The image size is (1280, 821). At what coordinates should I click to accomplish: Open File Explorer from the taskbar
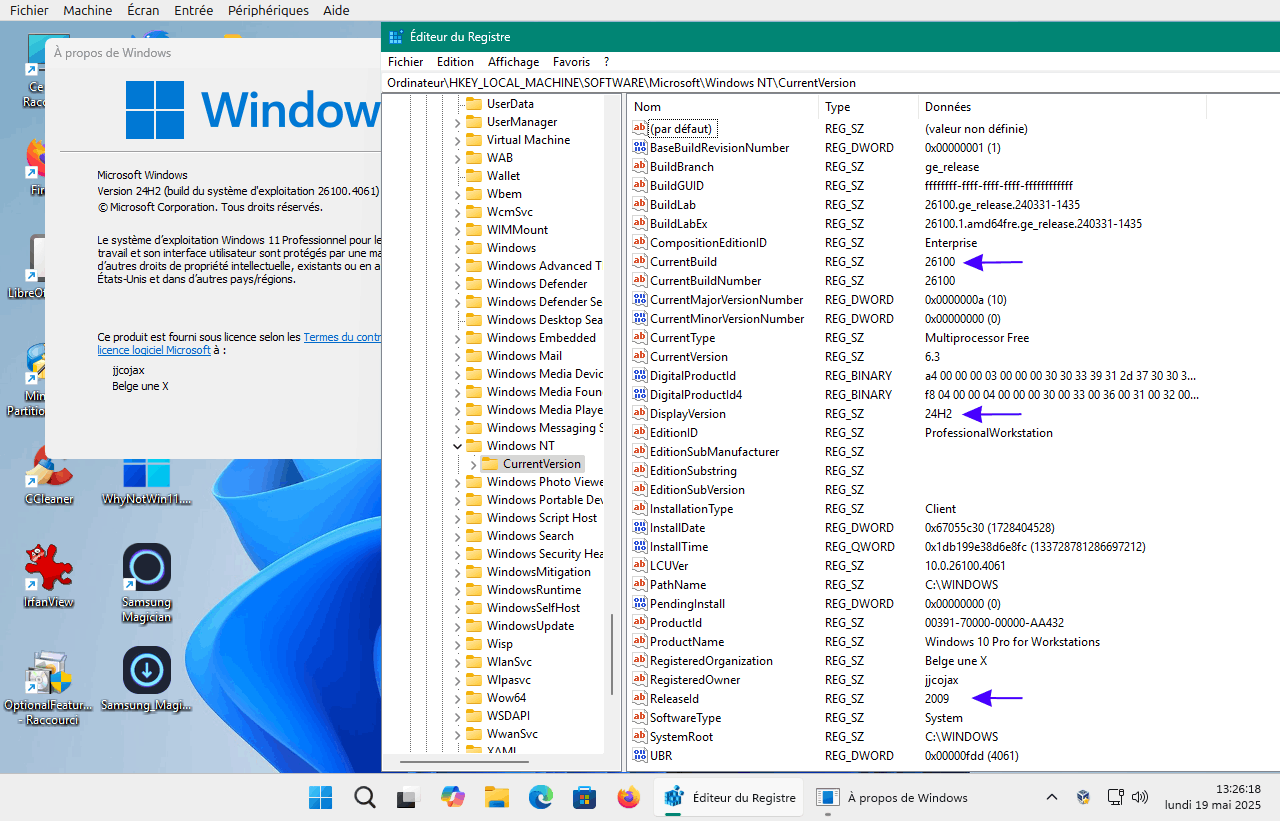497,797
